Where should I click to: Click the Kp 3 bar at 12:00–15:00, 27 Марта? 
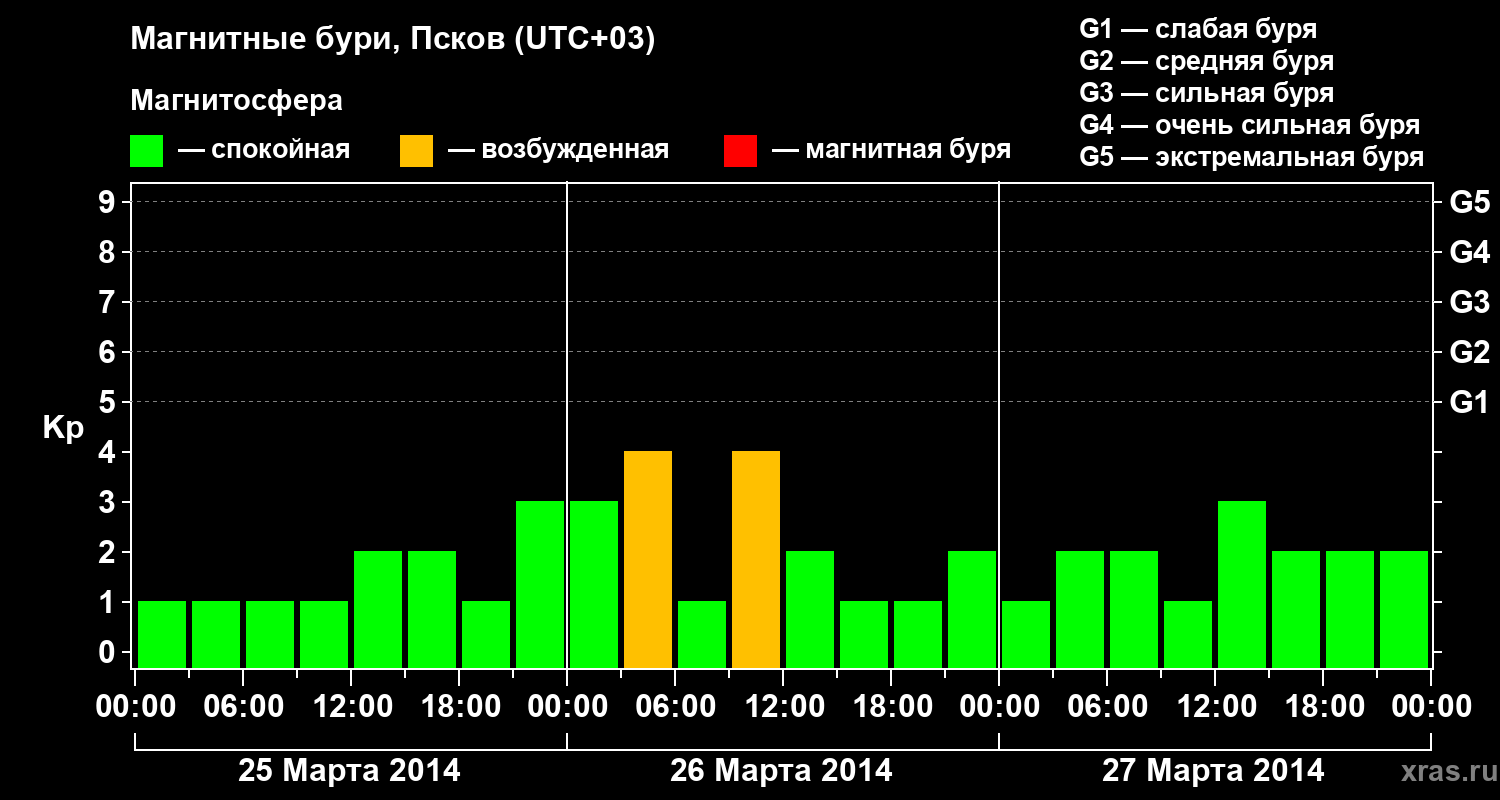pos(1242,585)
